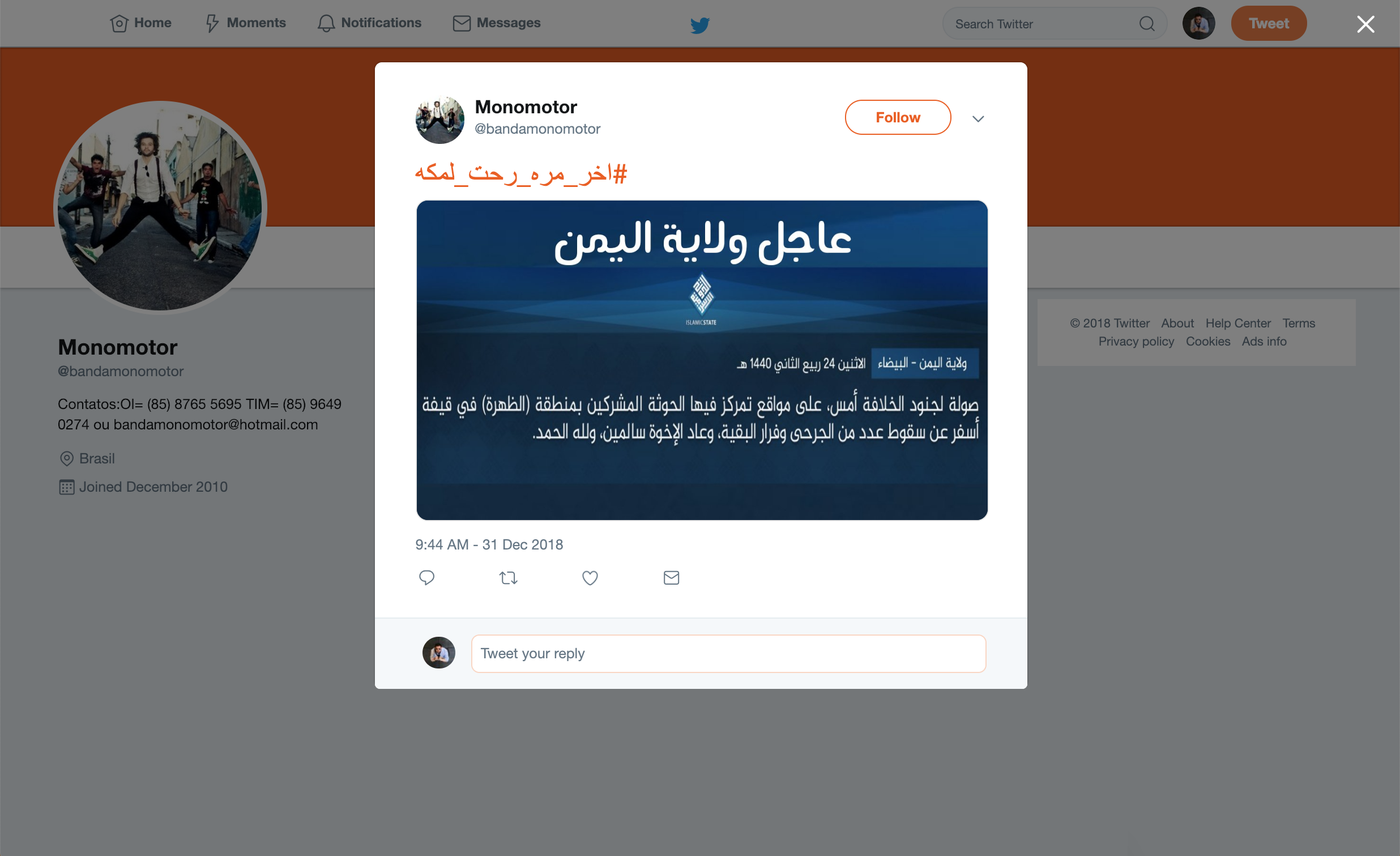Like the tweet with the heart icon
Screen dimensions: 1400x856
click(590, 577)
